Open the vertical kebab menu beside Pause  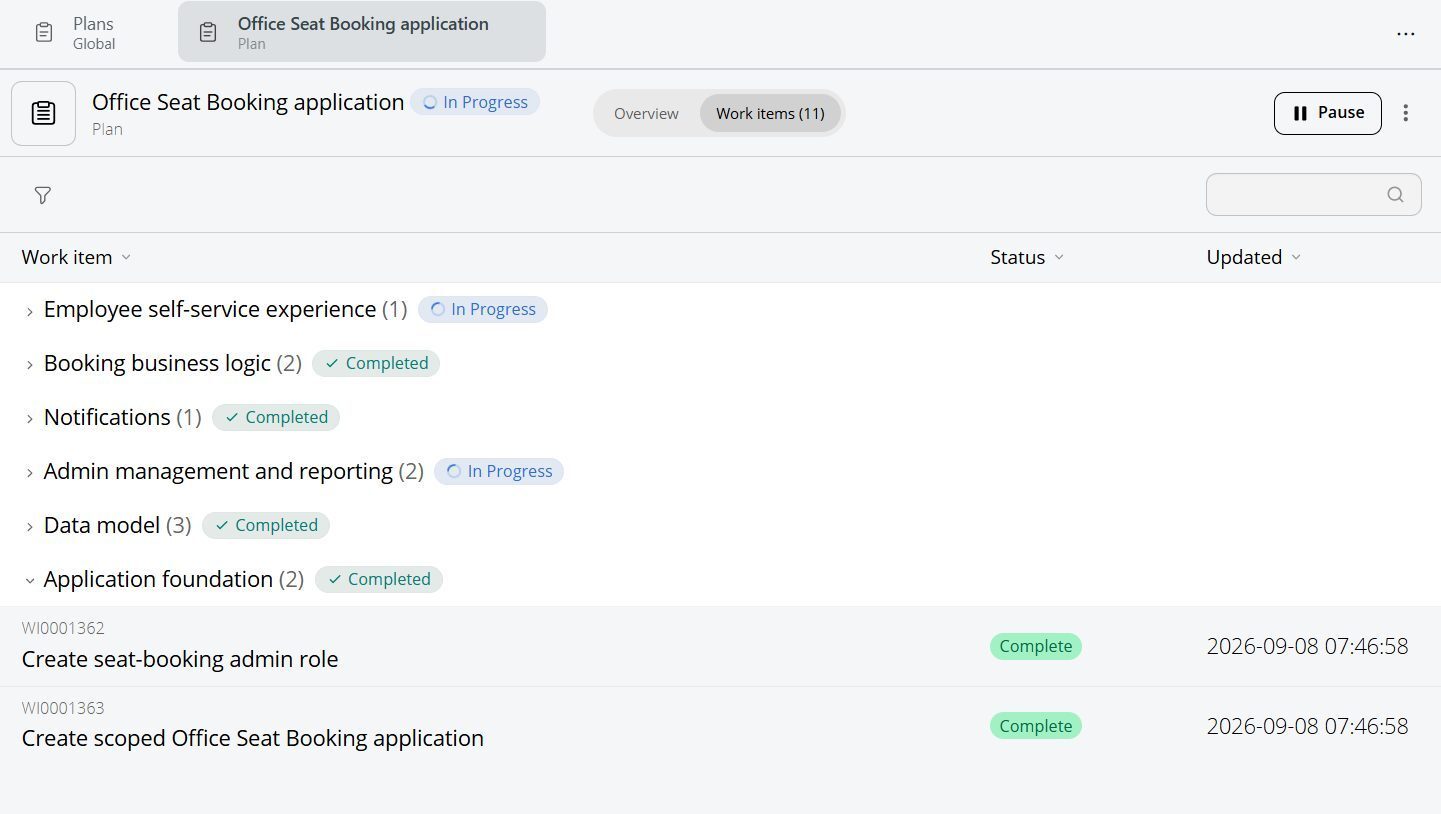click(1405, 113)
